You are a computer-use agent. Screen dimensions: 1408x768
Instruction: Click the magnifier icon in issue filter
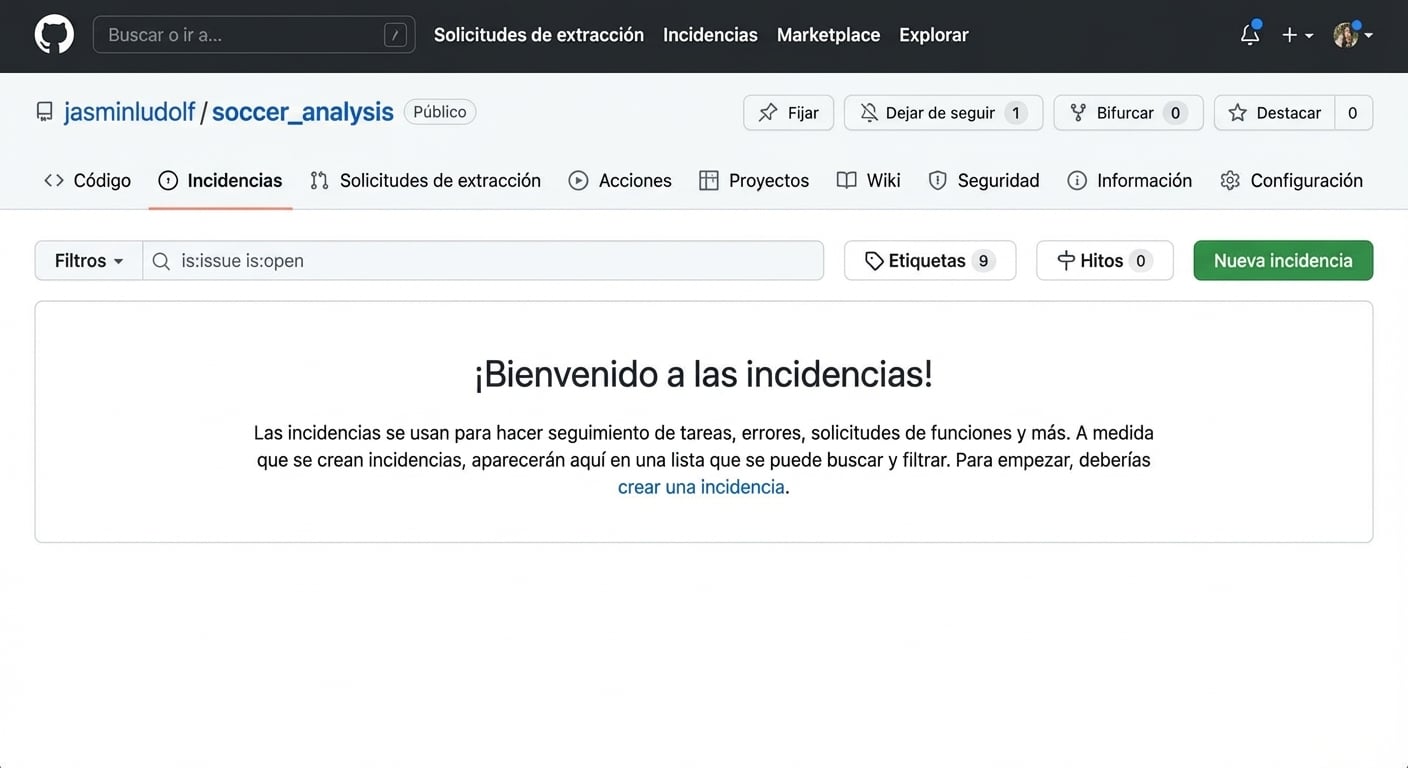pos(161,261)
